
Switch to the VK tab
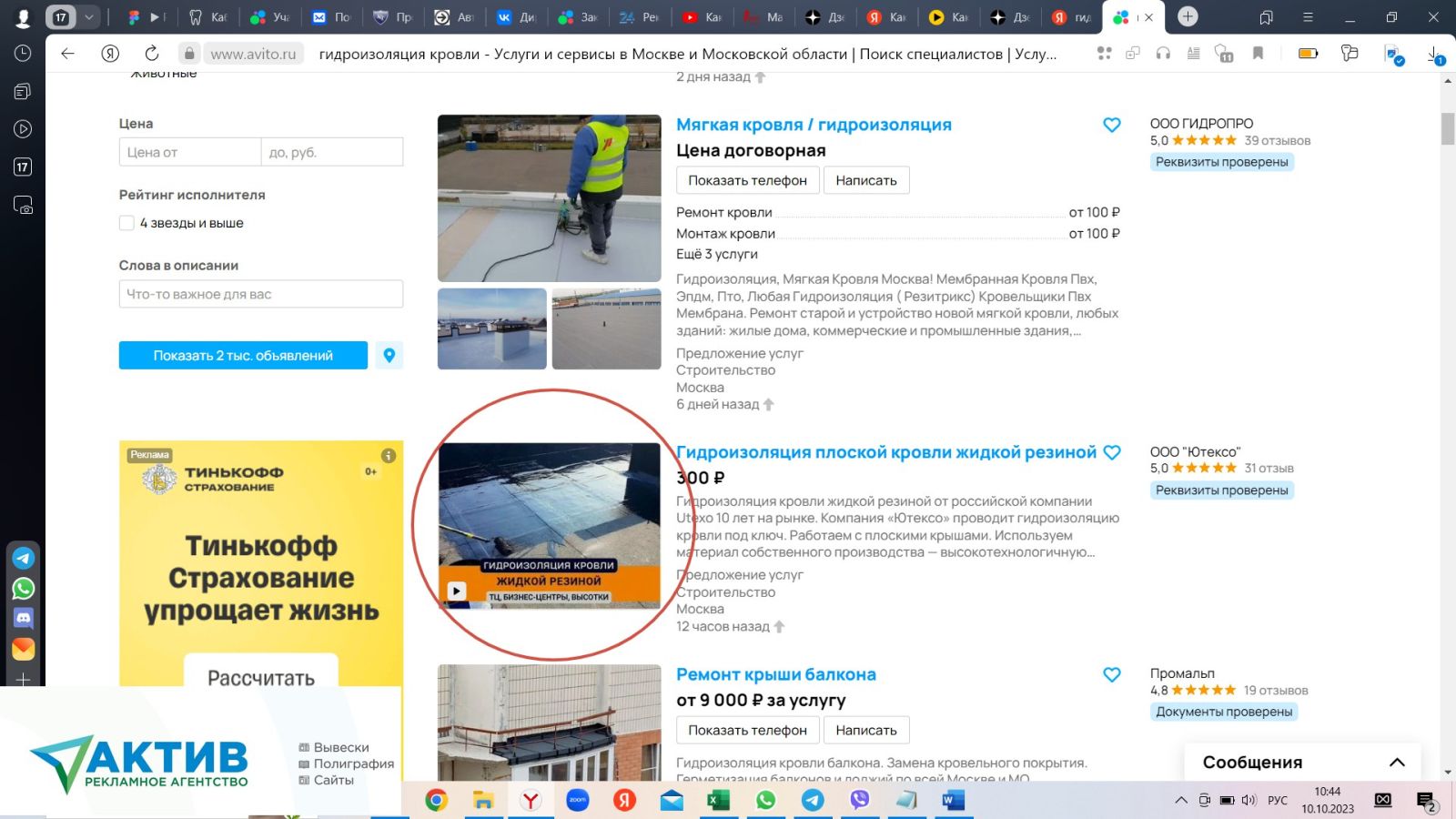[515, 16]
